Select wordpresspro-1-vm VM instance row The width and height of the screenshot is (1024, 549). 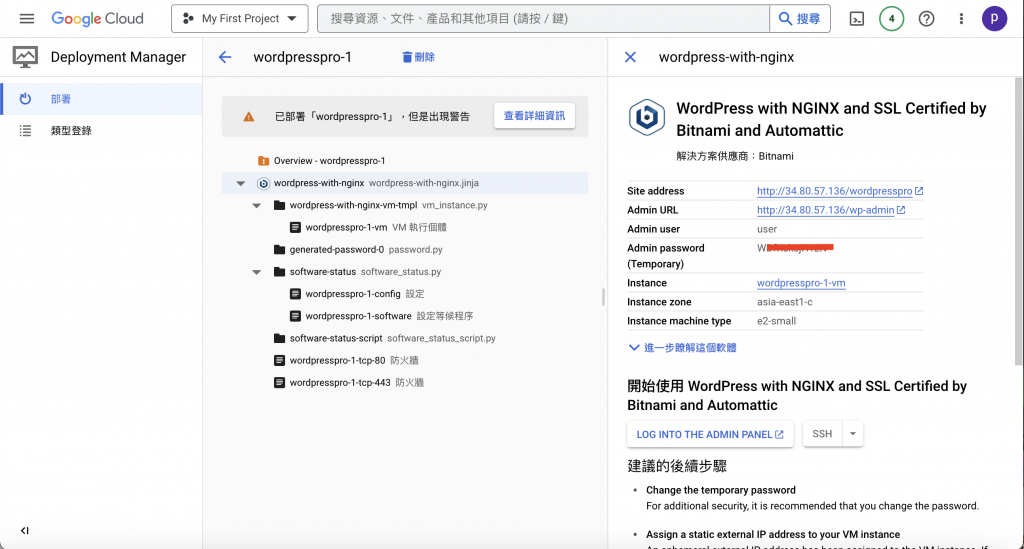point(405,227)
